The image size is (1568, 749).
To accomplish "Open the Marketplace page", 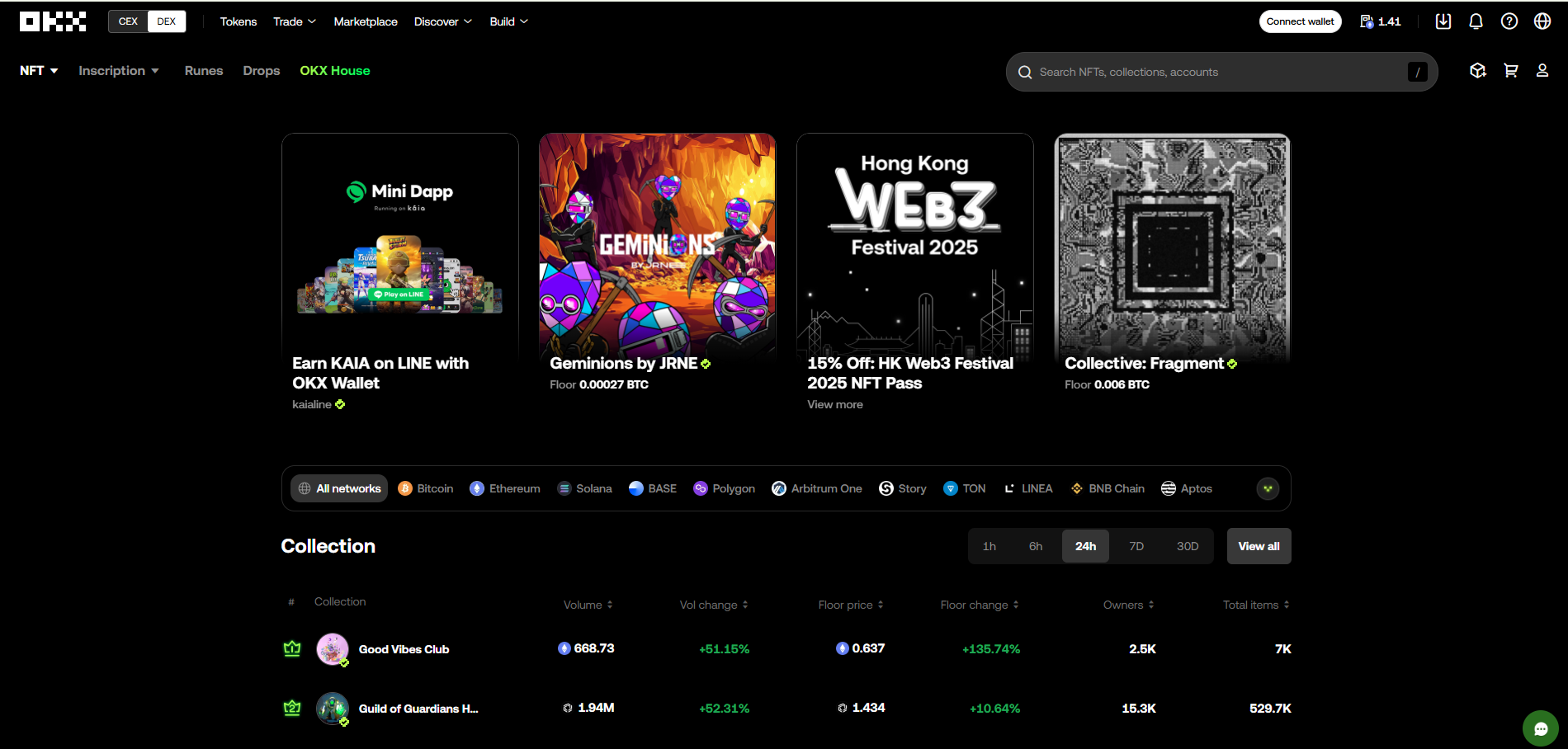I will point(366,21).
